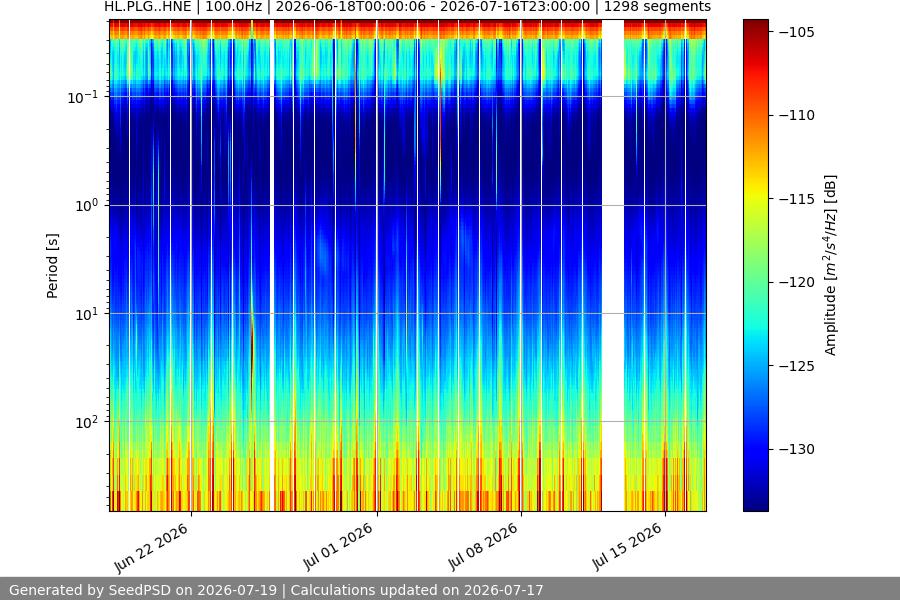Click the 'Period [s]' y-axis label

pos(52,266)
